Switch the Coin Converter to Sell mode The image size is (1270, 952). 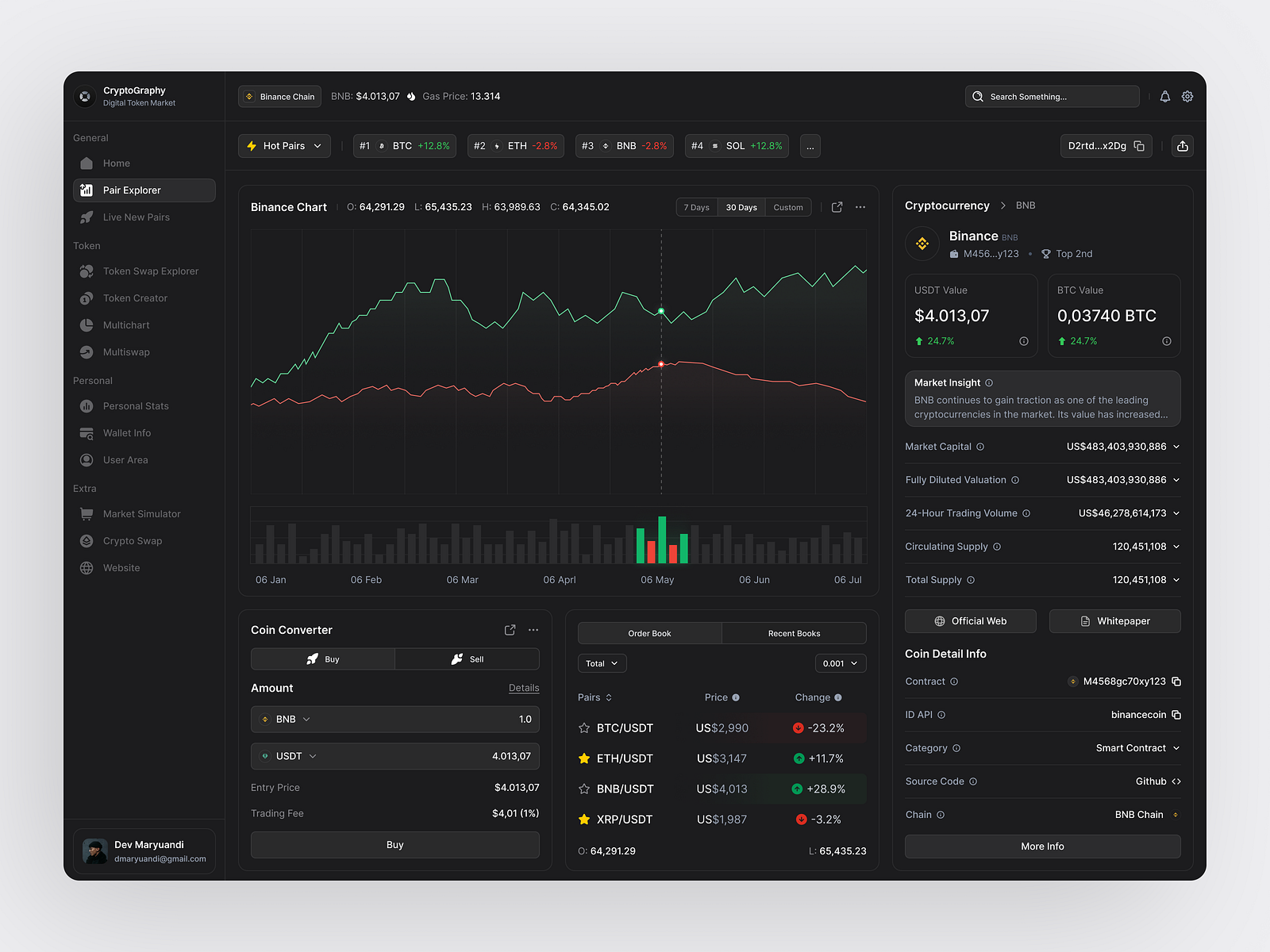point(468,658)
